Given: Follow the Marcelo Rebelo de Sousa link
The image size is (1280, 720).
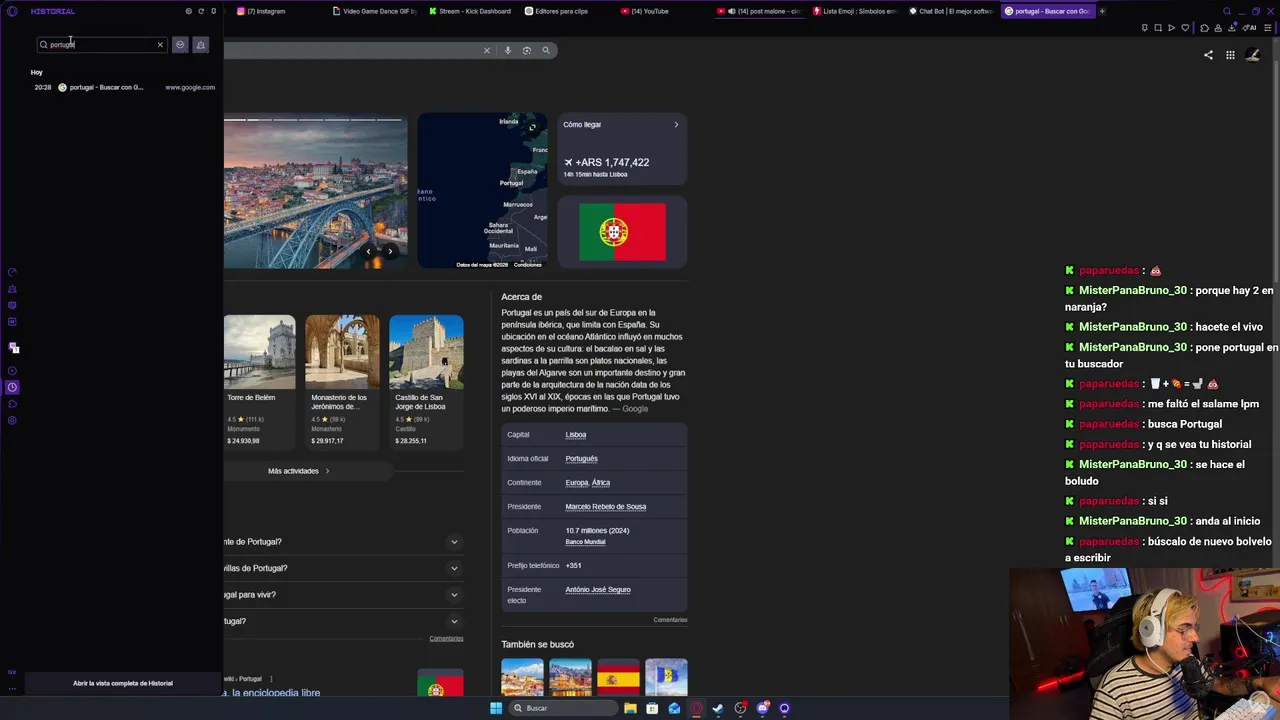Looking at the screenshot, I should (606, 507).
